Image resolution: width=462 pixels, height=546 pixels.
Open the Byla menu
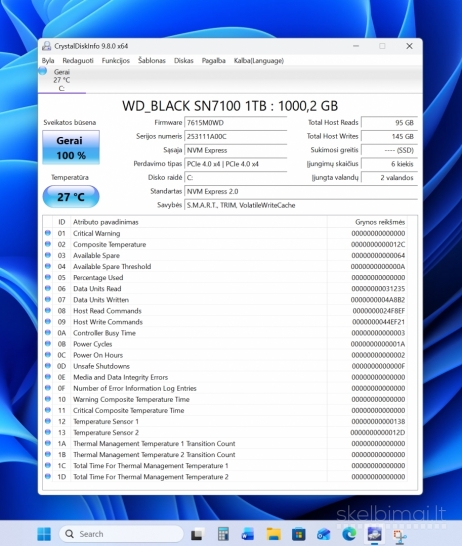48,61
